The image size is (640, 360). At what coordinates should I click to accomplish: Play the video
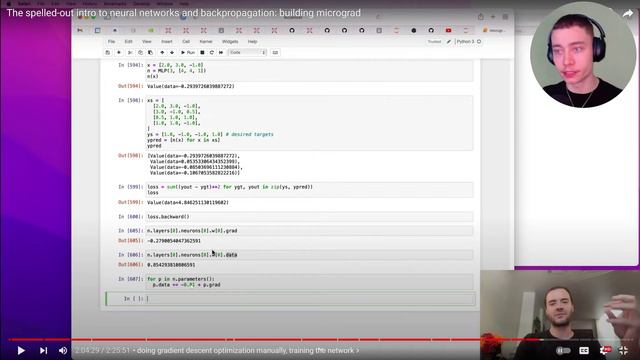pos(21,350)
